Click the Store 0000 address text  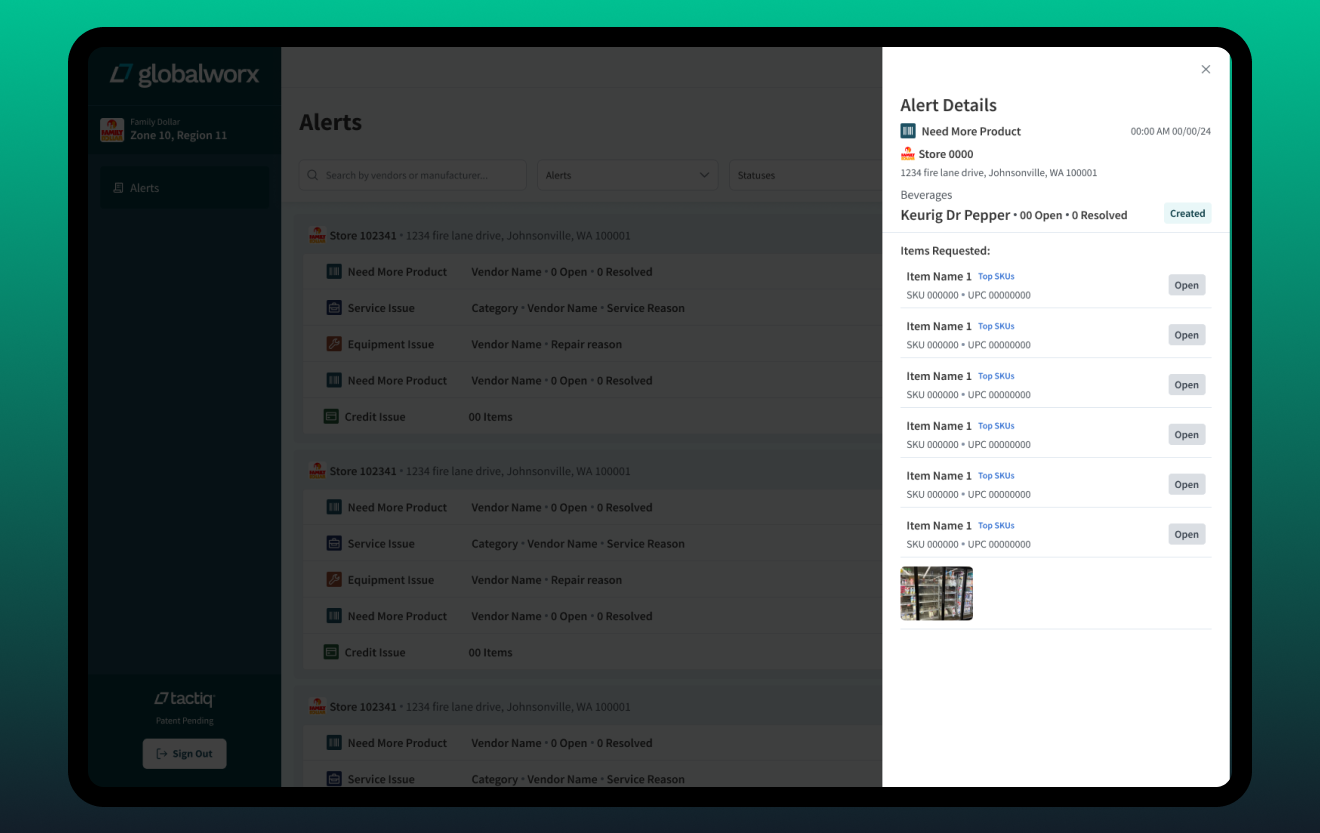coord(999,173)
